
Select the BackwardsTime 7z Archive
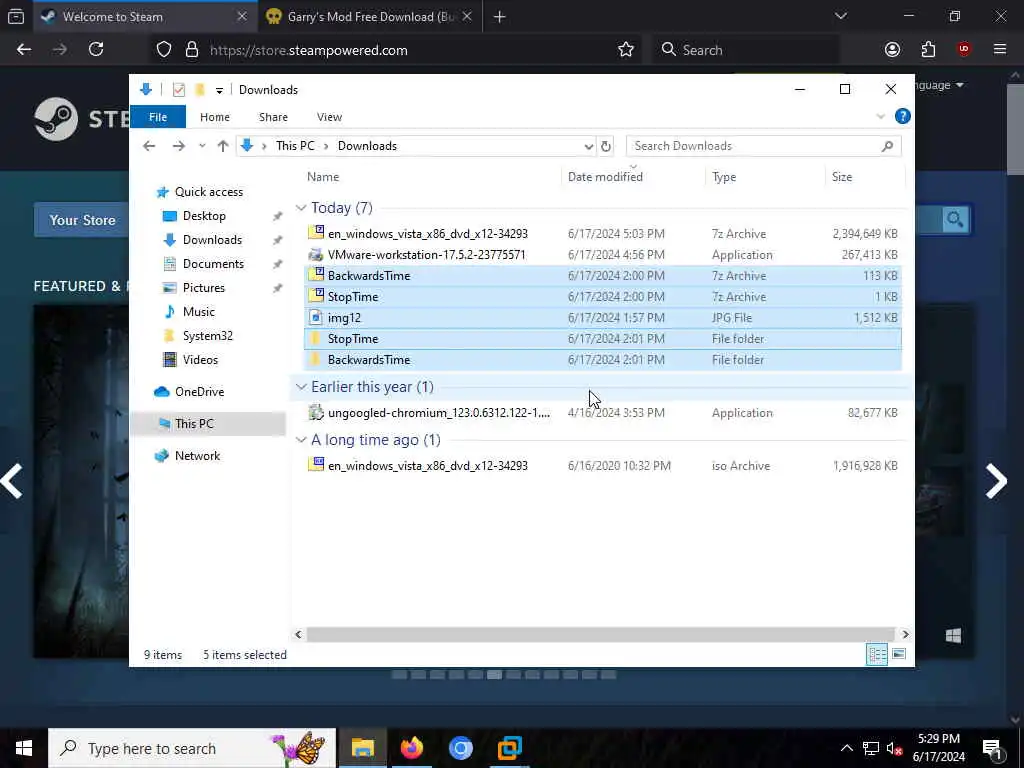click(x=603, y=276)
